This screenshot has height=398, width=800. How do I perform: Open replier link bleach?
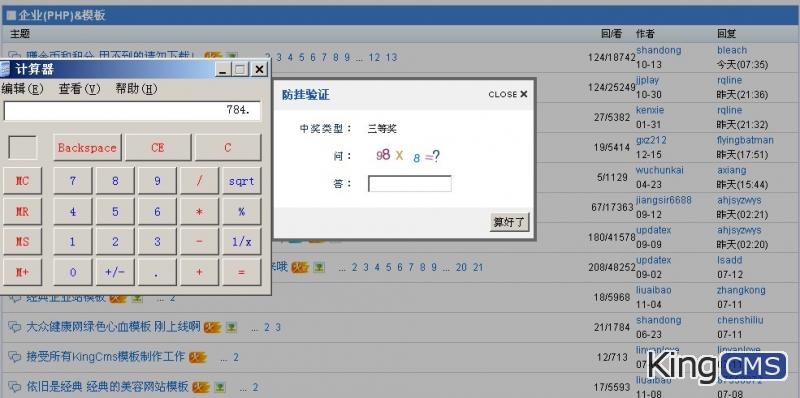pos(732,50)
